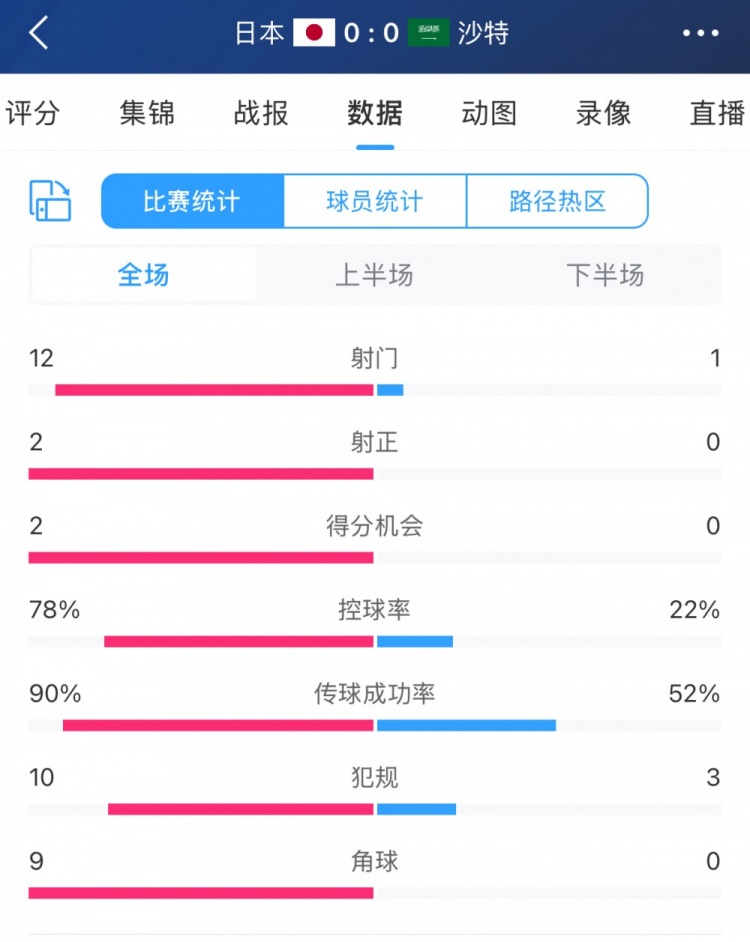Open the 动图 GIF tab

(x=488, y=114)
